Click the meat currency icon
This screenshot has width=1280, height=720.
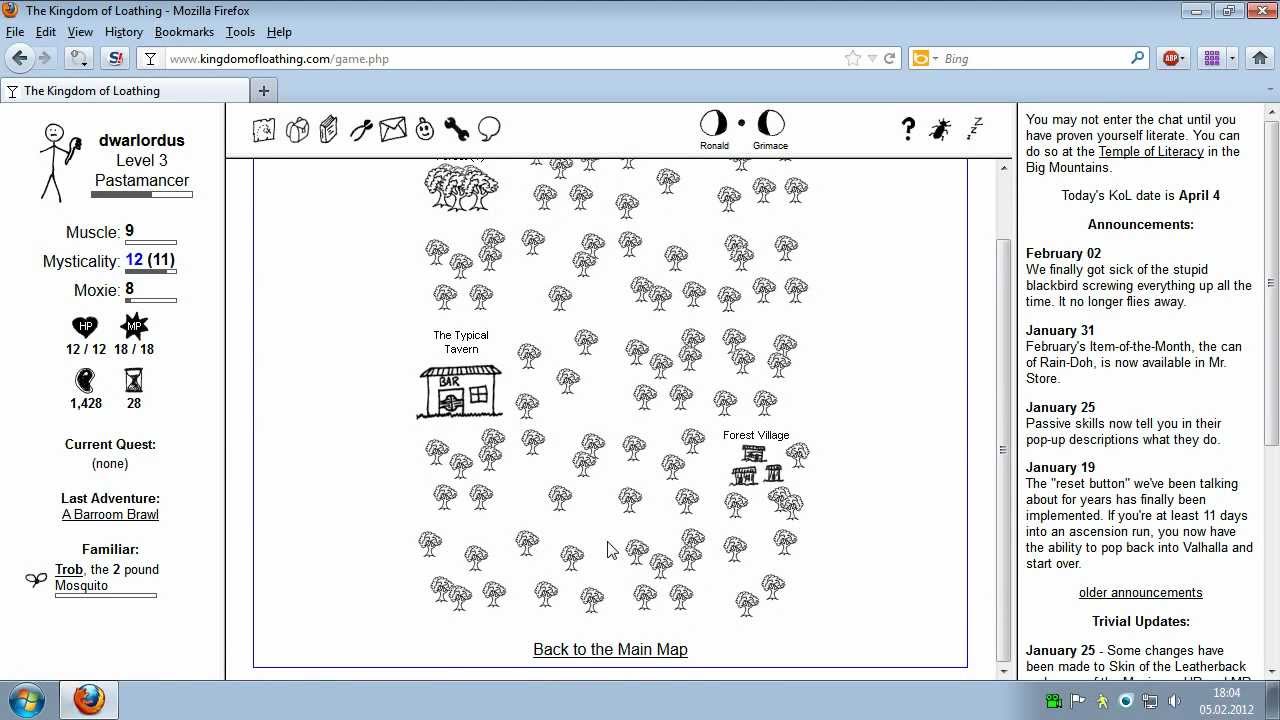pyautogui.click(x=85, y=380)
